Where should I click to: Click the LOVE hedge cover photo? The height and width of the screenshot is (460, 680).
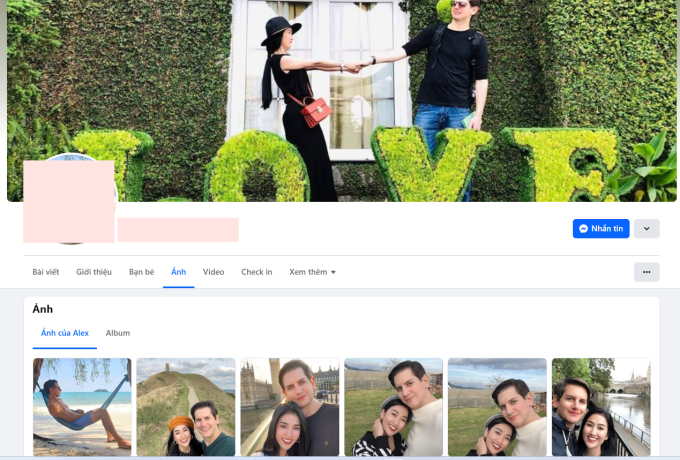coord(340,100)
